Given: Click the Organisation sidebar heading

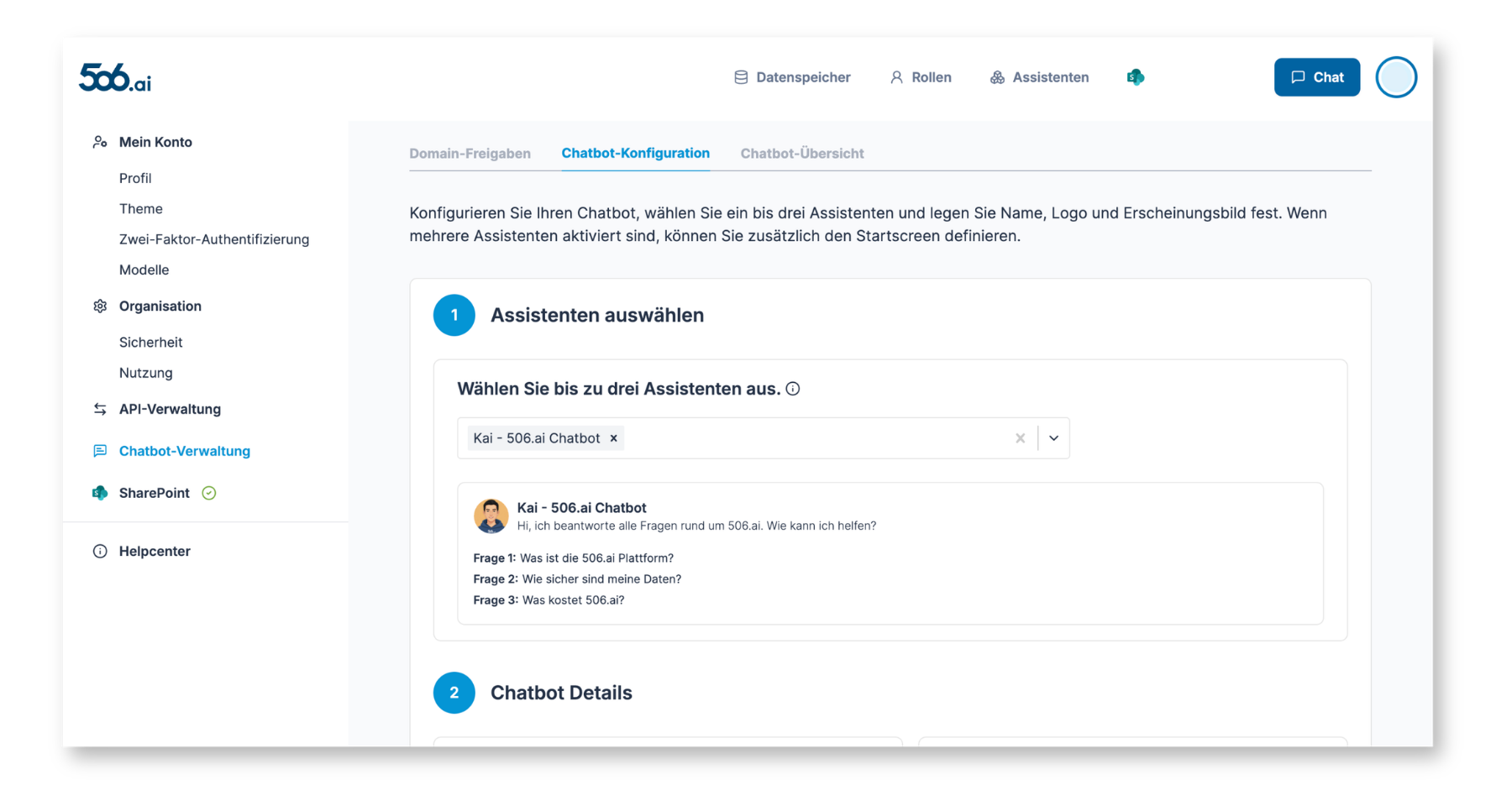Looking at the screenshot, I should [160, 306].
